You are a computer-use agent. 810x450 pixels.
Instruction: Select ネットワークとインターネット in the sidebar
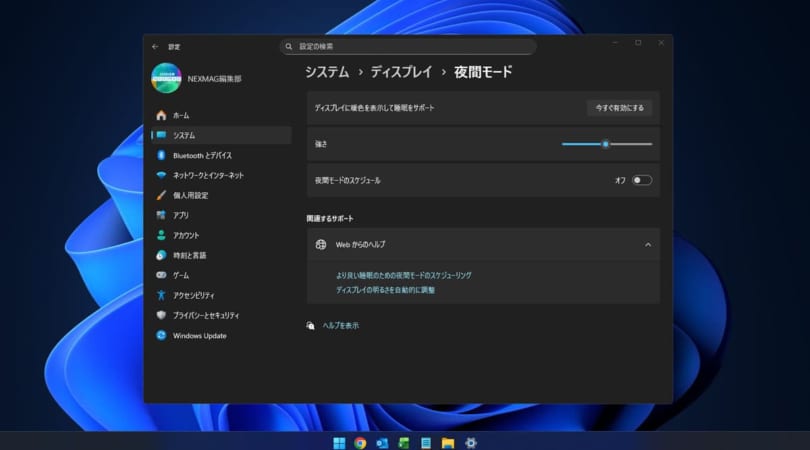click(207, 175)
